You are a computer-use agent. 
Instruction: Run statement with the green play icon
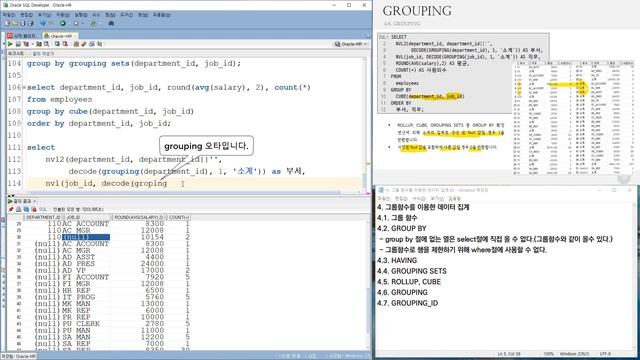[x=10, y=44]
